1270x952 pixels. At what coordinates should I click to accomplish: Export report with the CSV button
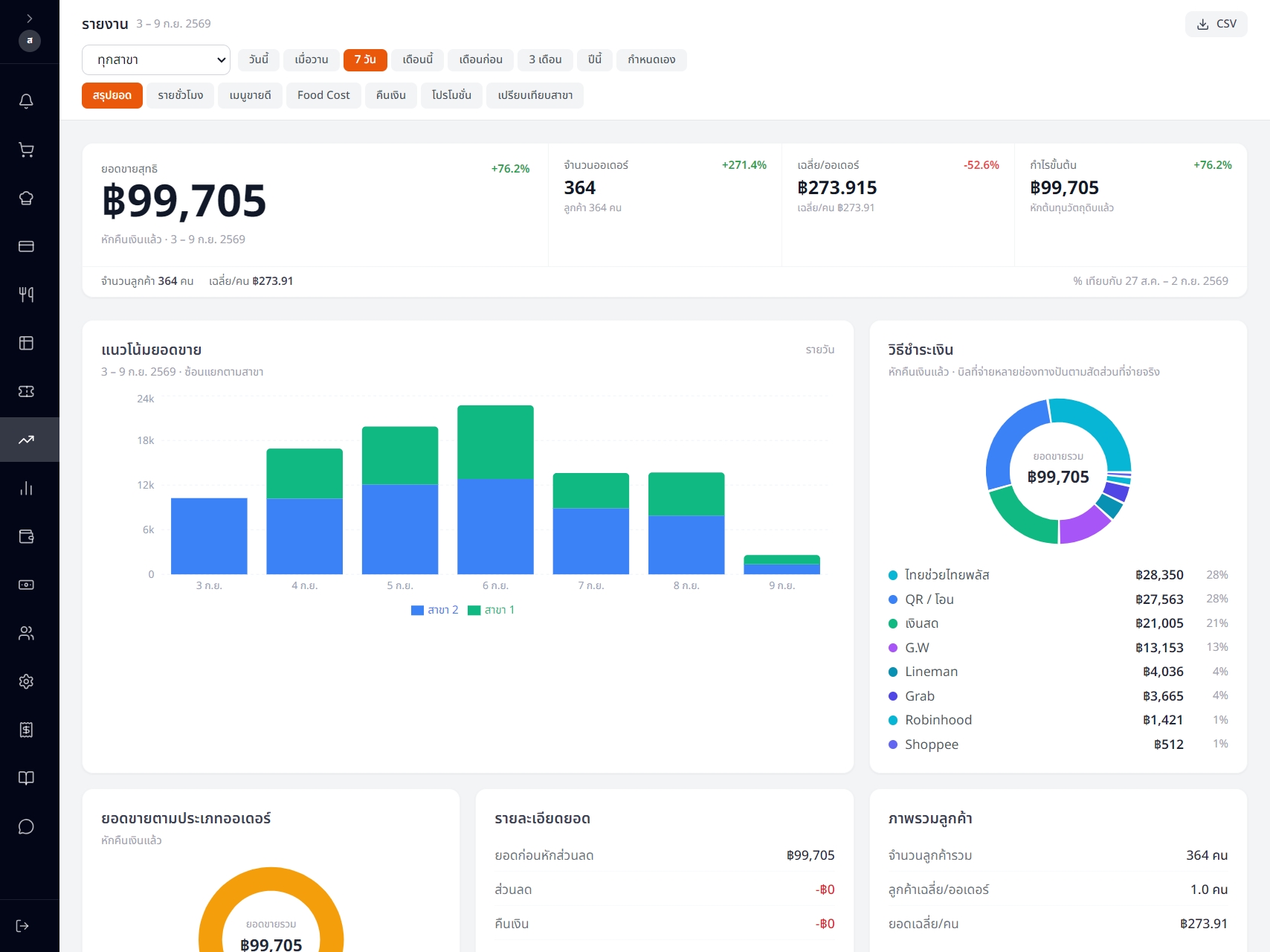(1216, 24)
